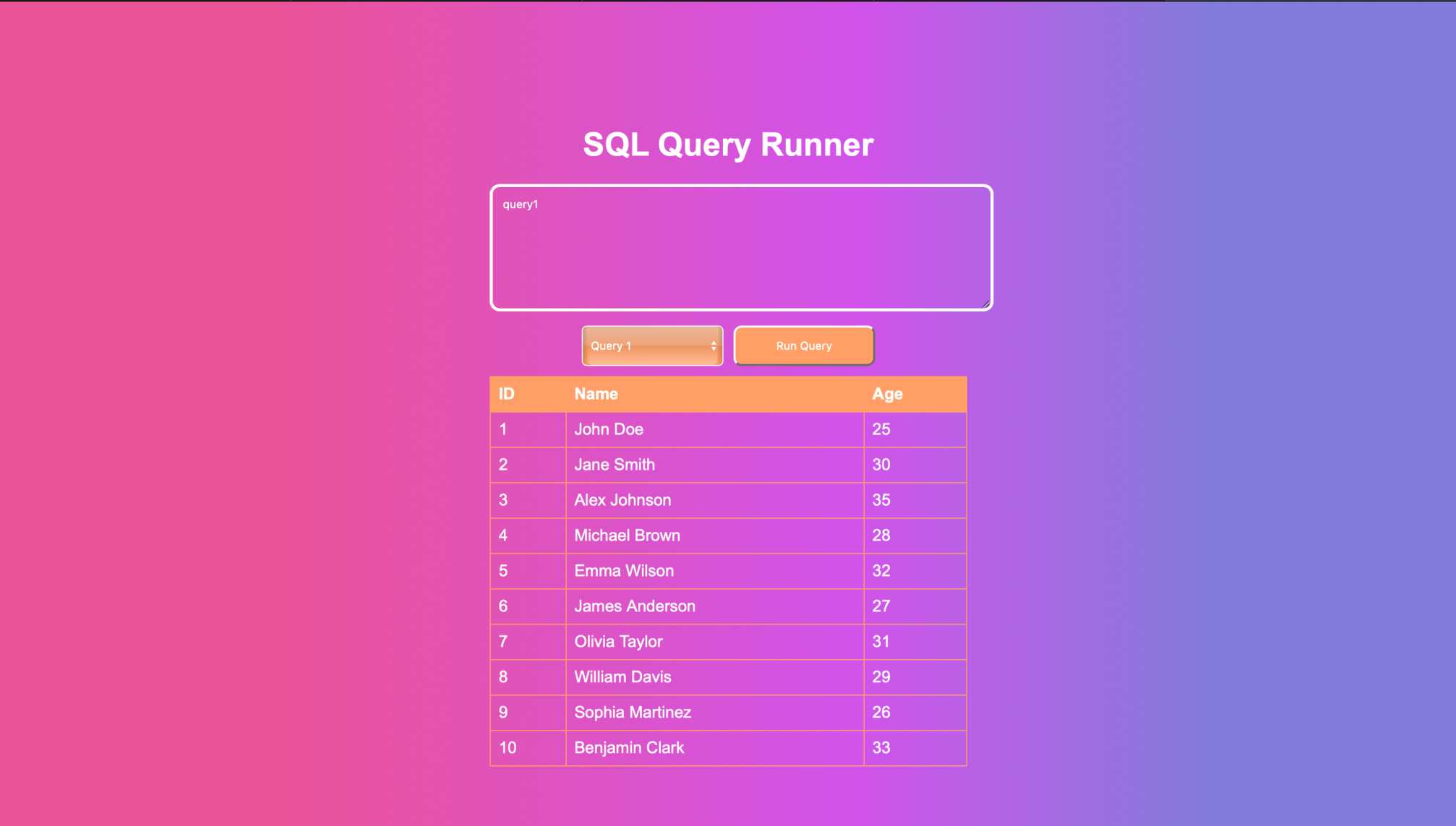Screen dimensions: 1456x826
Task: Click age 26 in Sophia Martinez's row
Action: [915, 713]
